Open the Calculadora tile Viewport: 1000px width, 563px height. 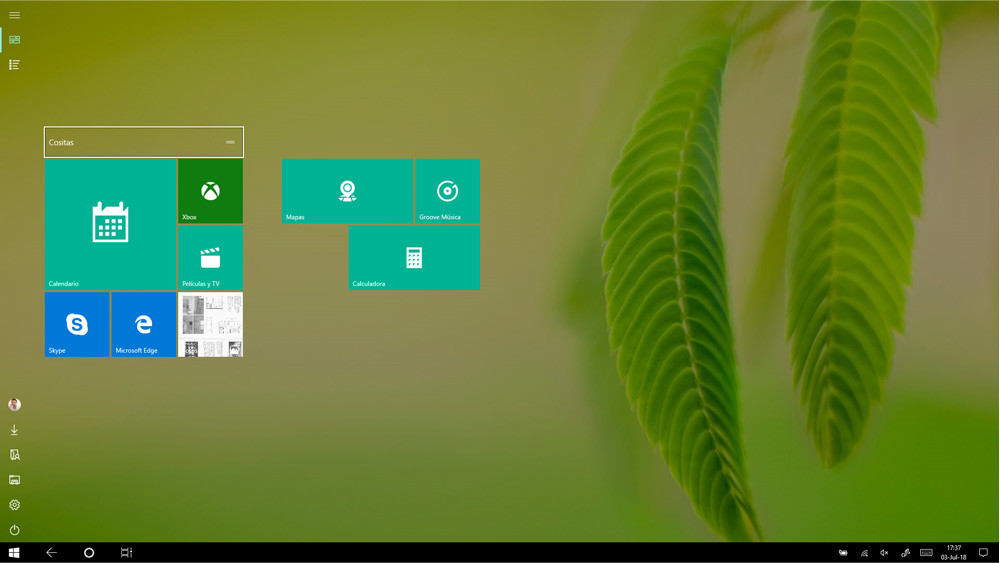[414, 258]
